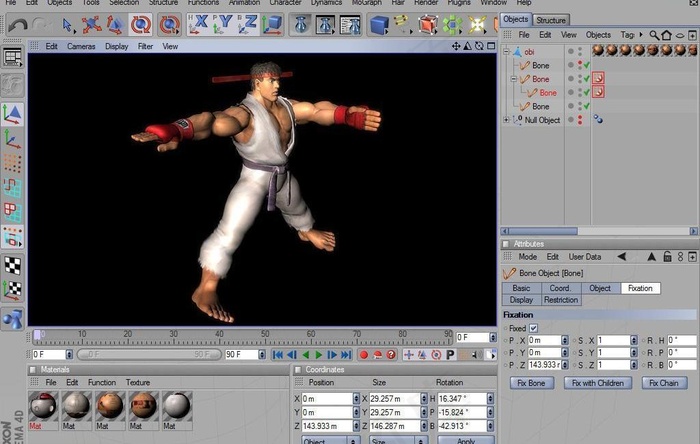The height and width of the screenshot is (444, 700).
Task: Open the Restriction tab
Action: [561, 300]
